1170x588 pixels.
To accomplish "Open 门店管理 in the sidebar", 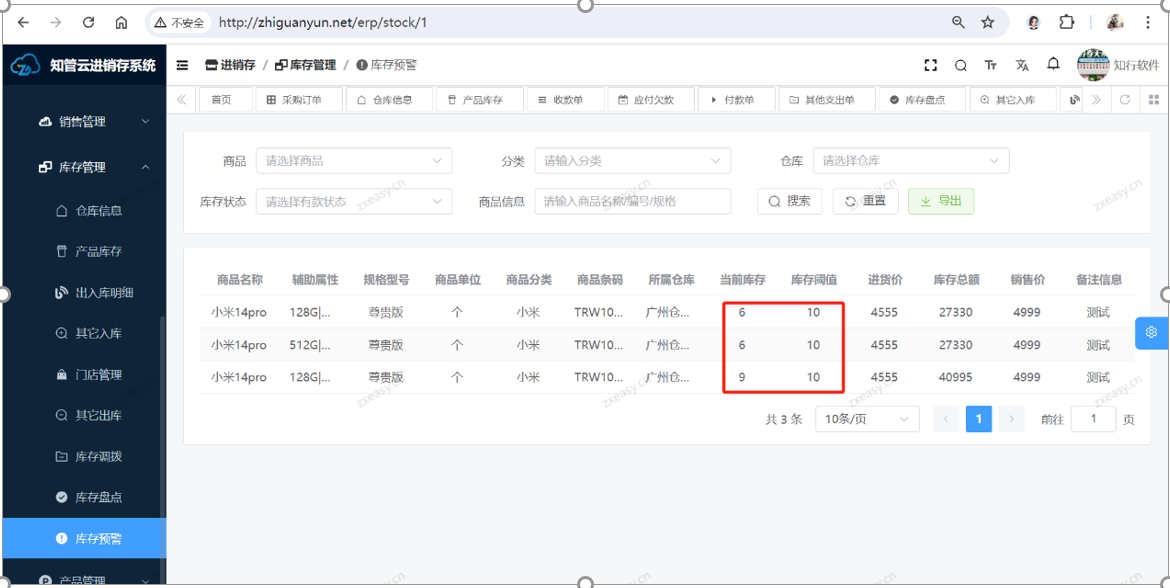I will tap(84, 375).
